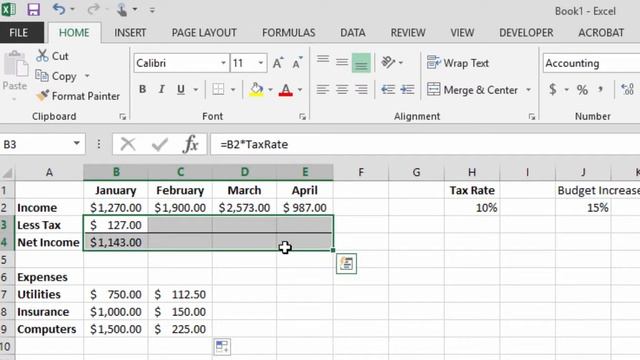Click the Comma Style icon
The width and height of the screenshot is (640, 360).
pos(600,89)
